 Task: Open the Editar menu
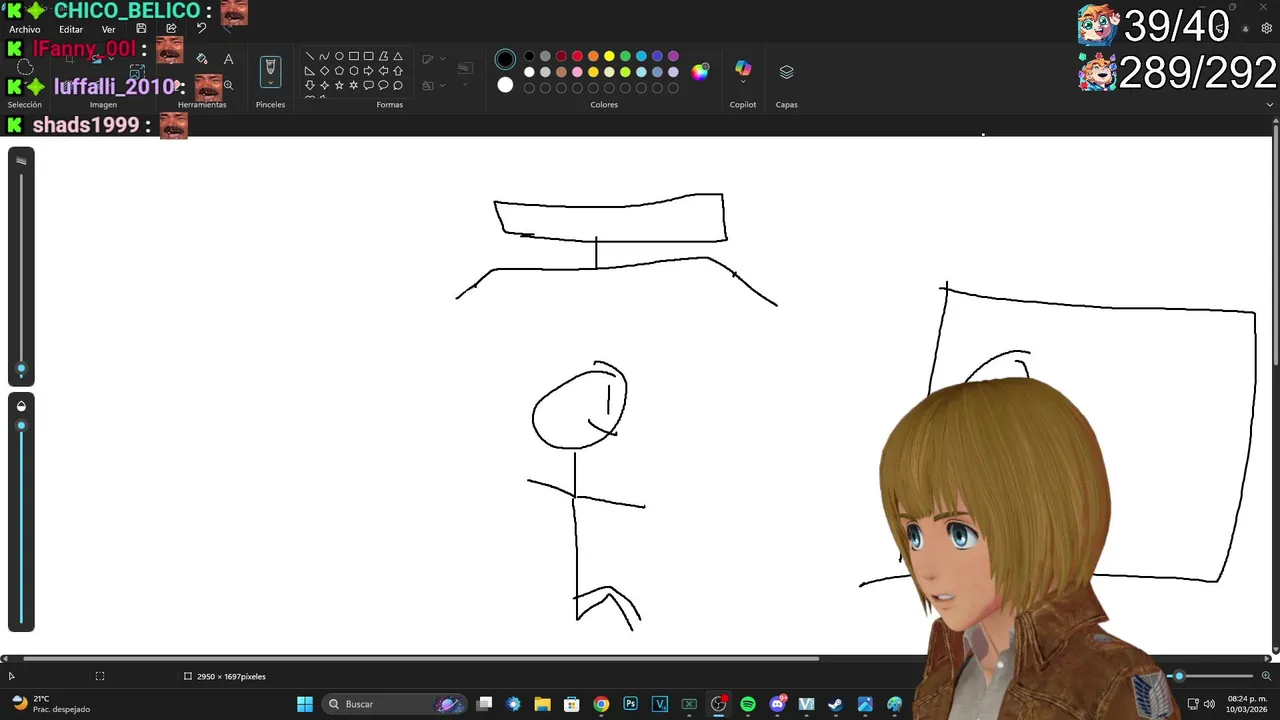coord(70,29)
